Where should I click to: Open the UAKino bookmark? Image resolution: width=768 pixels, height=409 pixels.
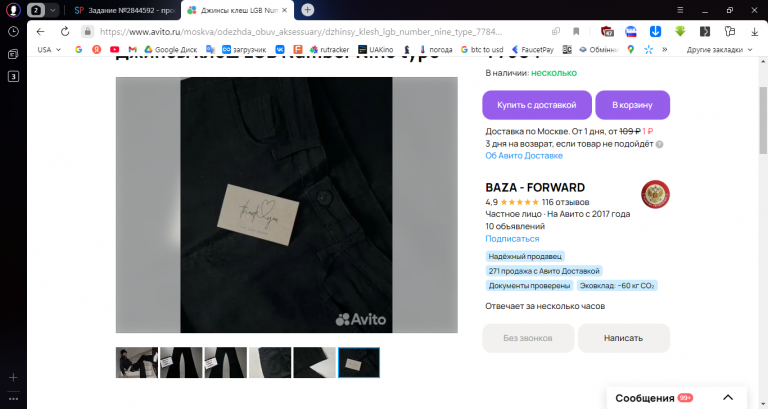pos(376,49)
